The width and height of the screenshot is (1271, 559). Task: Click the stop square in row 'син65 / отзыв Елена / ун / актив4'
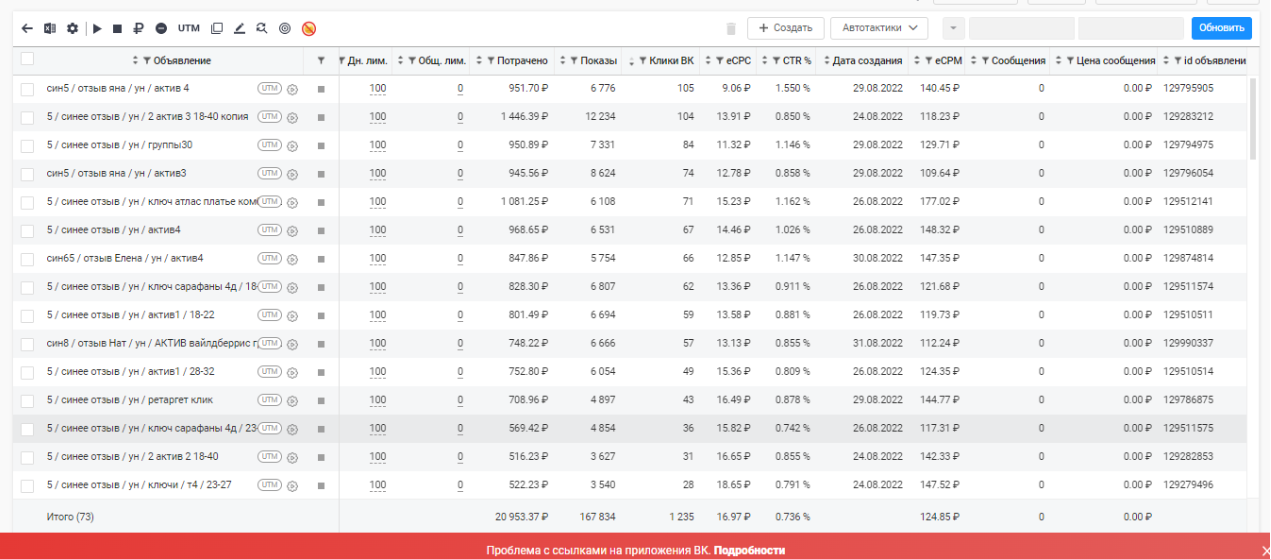[321, 259]
